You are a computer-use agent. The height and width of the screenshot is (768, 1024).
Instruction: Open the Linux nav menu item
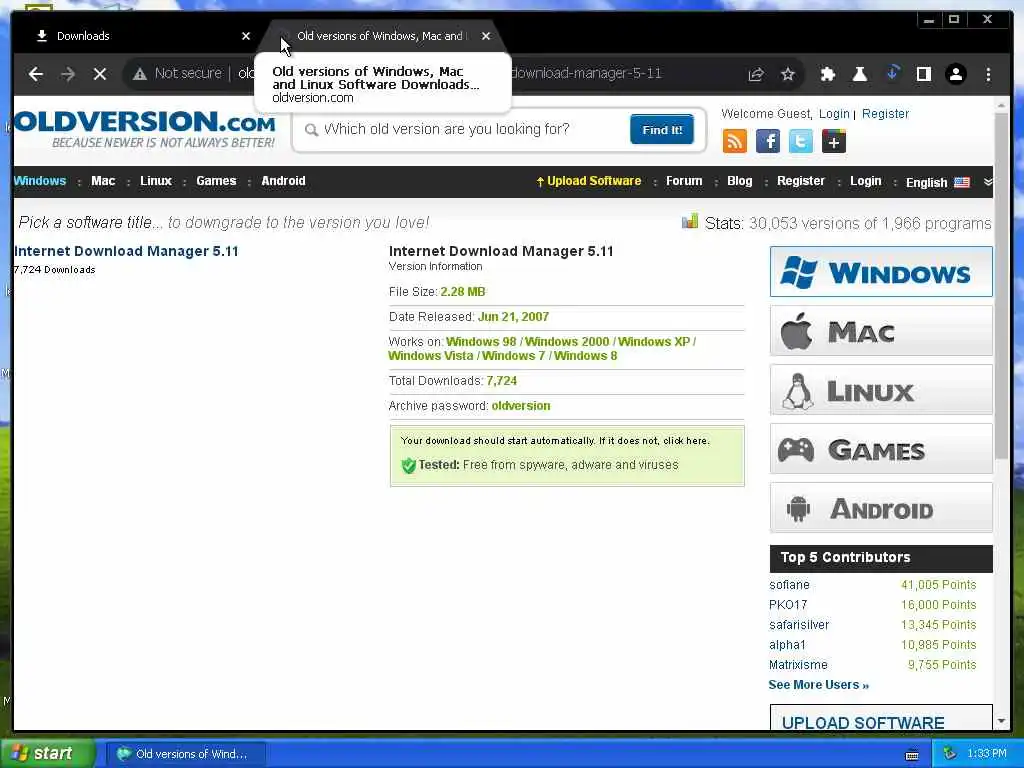[156, 181]
